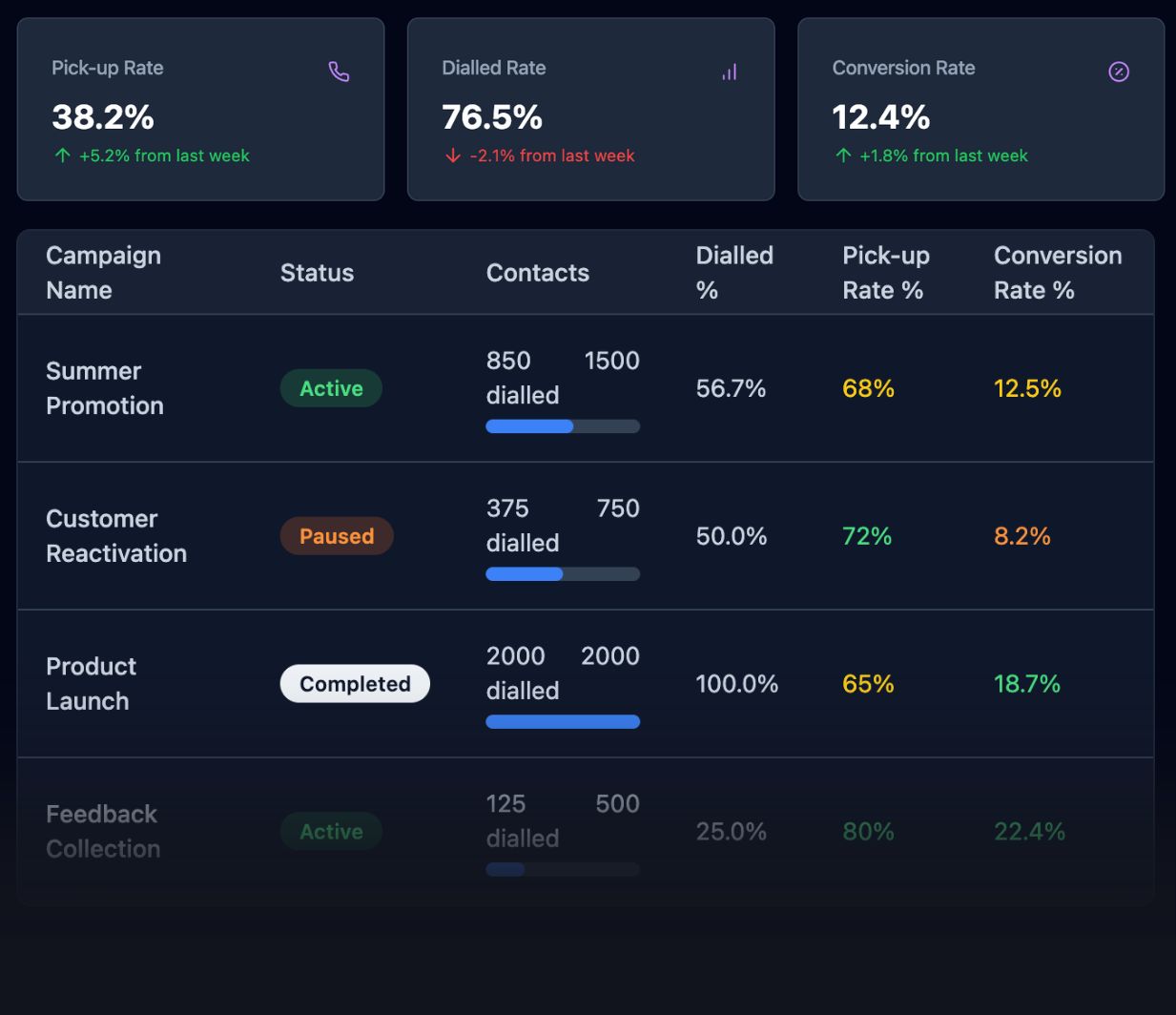The width and height of the screenshot is (1176, 1015).
Task: Sort by Conversion Rate % column header
Action: pos(1057,273)
